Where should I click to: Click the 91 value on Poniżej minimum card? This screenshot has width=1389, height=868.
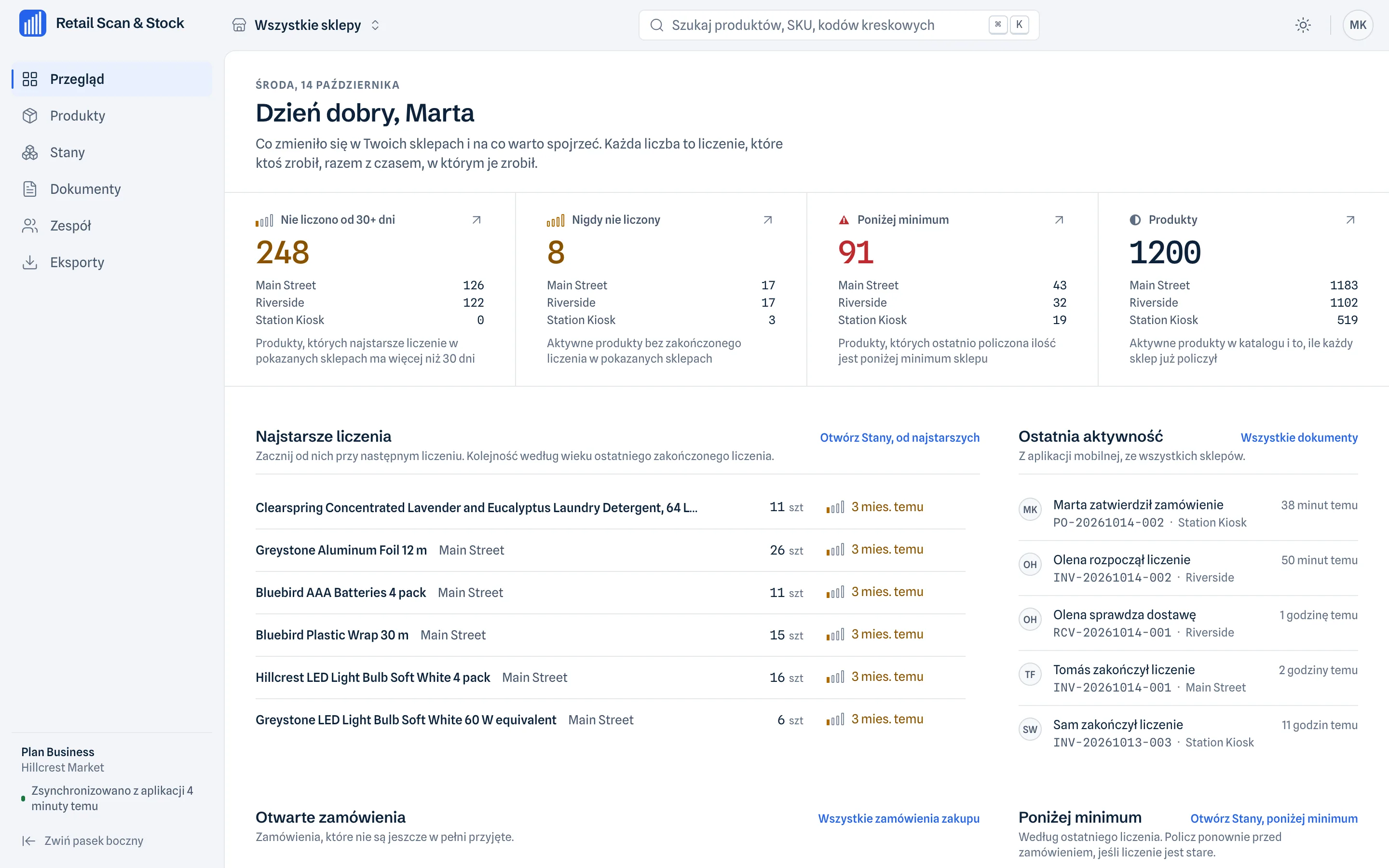(x=856, y=253)
